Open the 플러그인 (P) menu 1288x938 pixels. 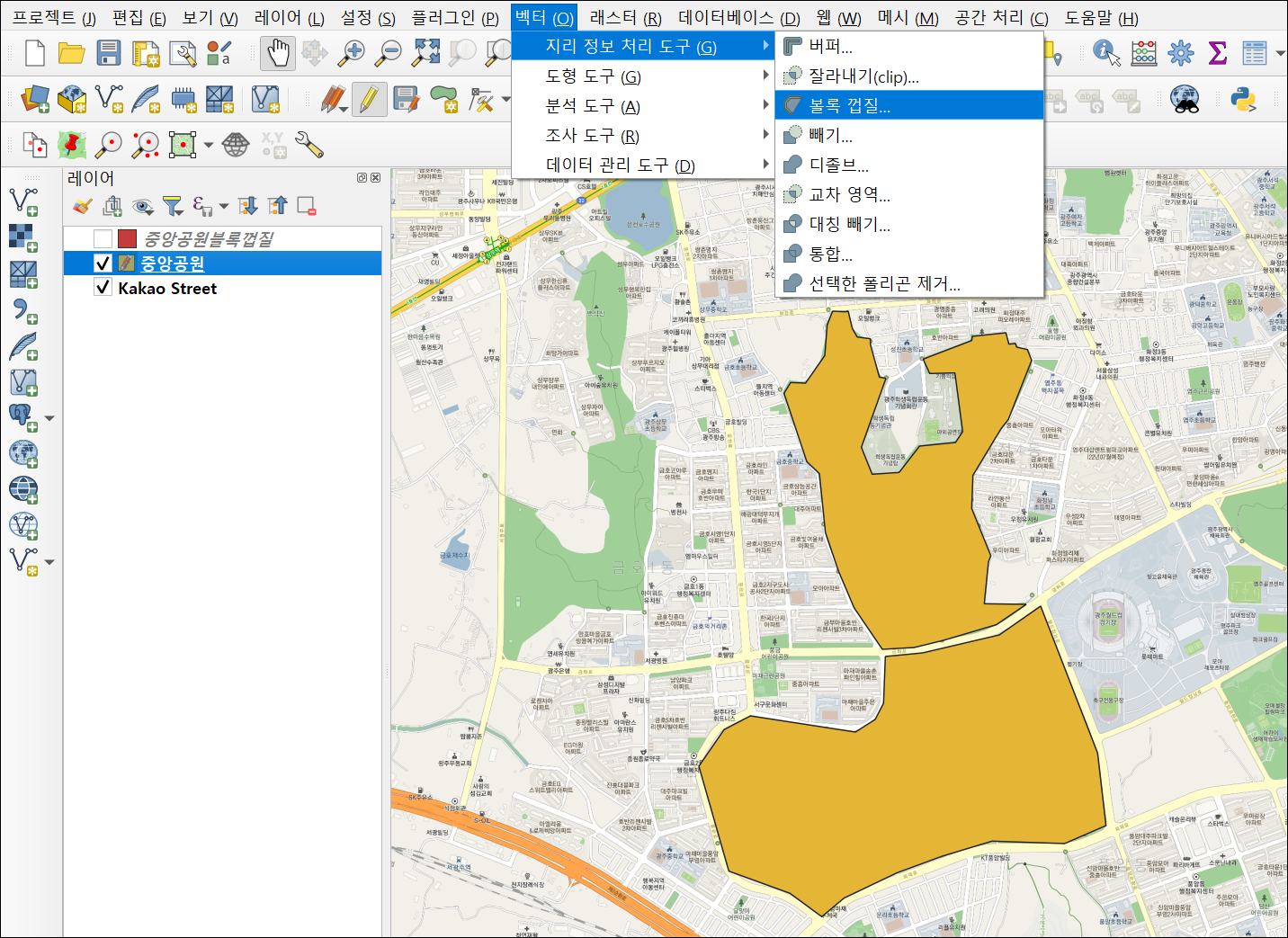[x=455, y=18]
